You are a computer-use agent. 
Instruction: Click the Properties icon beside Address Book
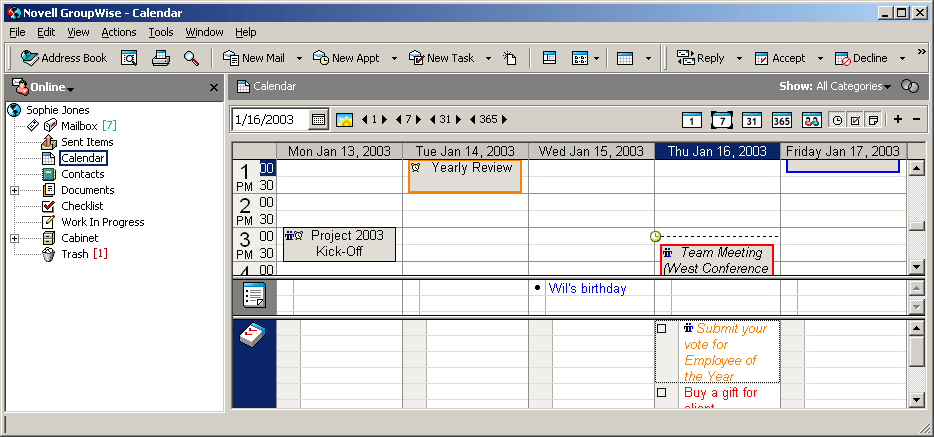[129, 58]
